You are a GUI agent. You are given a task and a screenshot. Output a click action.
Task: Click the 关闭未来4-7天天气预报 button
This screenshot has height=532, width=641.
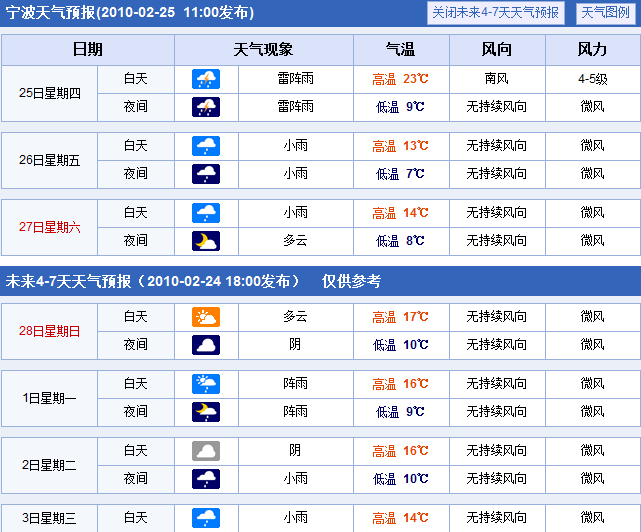pyautogui.click(x=495, y=13)
